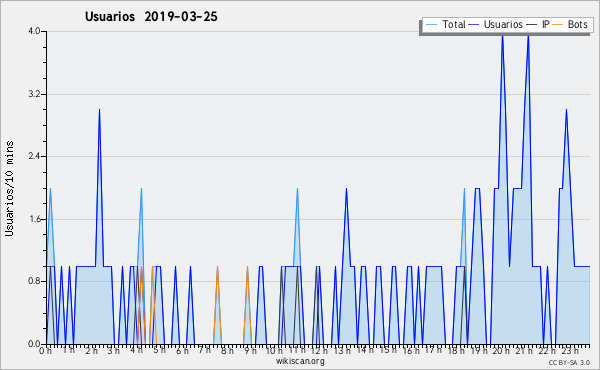
Task: Click the chart title 'Usuarios 2019-03-25'
Action: pos(151,16)
